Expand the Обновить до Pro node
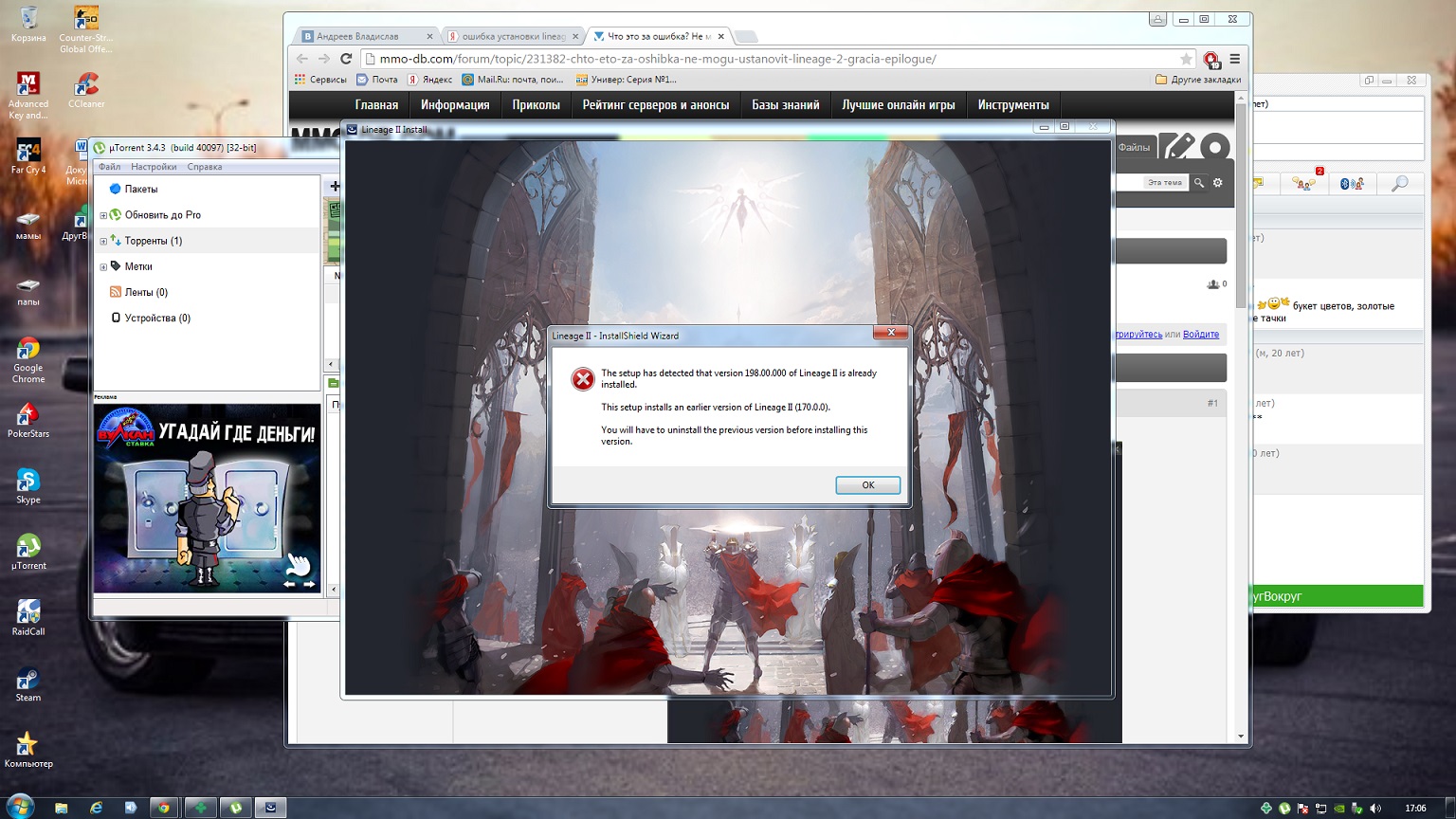The height and width of the screenshot is (819, 1456). (x=103, y=215)
